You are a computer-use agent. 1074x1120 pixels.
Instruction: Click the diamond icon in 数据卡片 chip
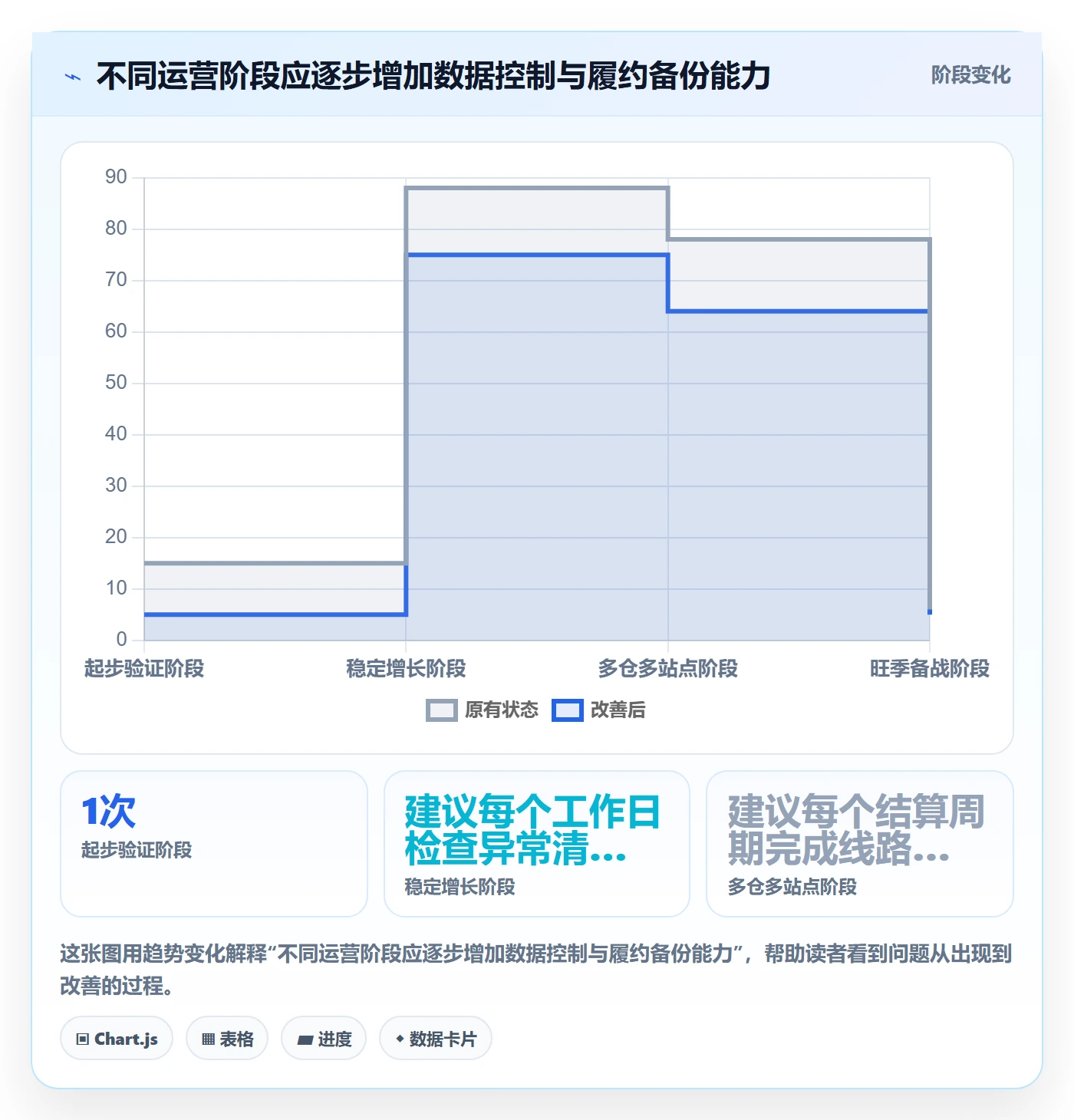click(400, 1039)
